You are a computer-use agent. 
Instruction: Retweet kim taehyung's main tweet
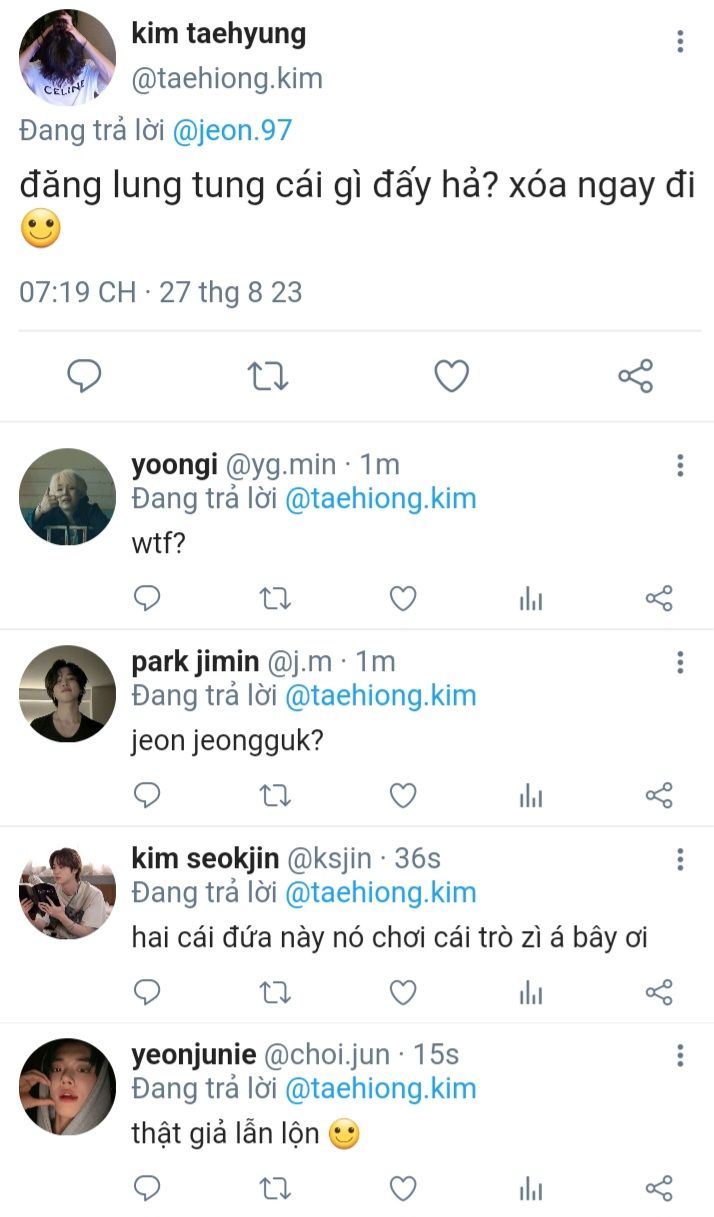coord(268,376)
